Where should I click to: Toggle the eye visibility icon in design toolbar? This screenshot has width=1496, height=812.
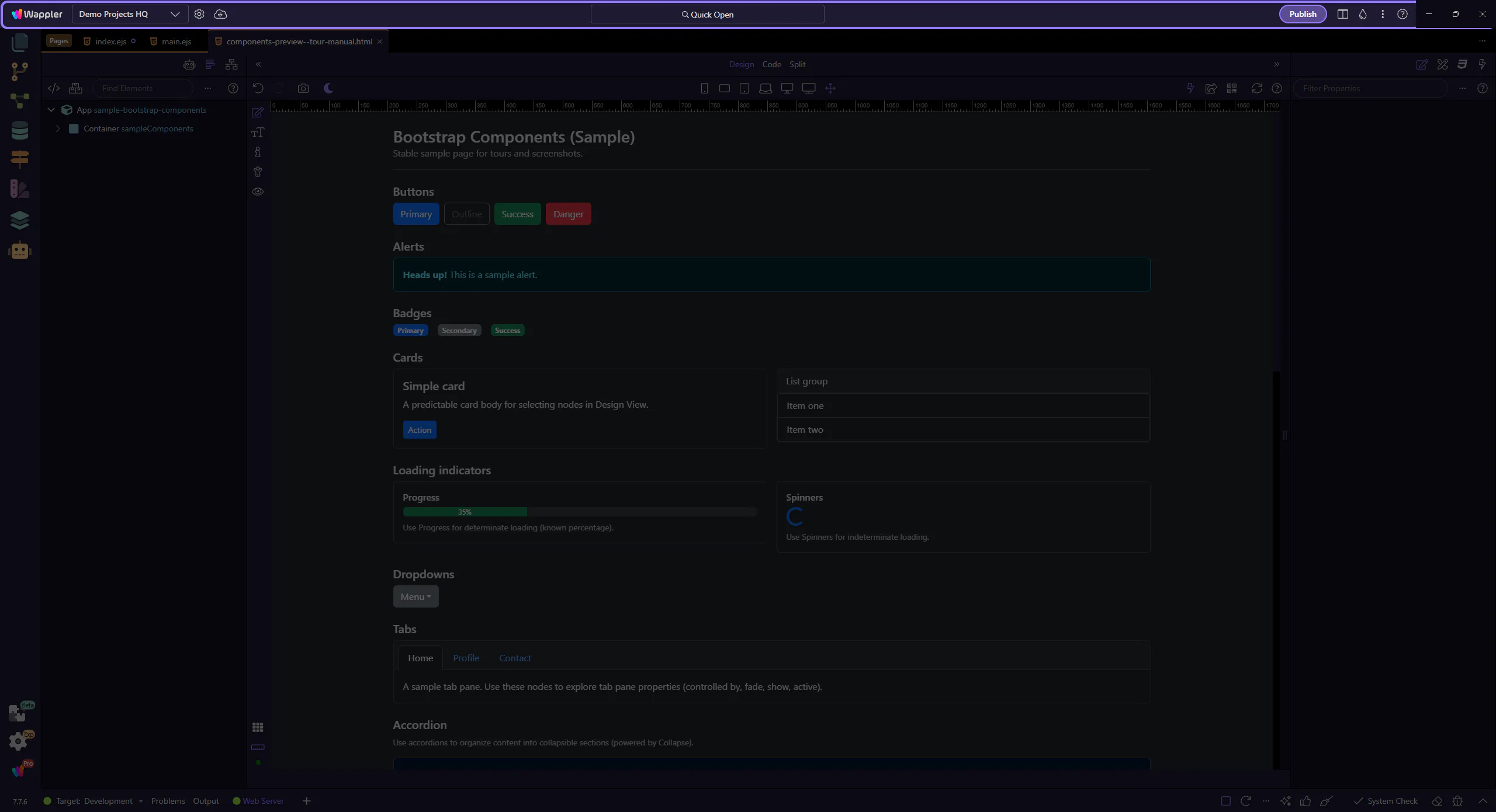pos(258,192)
